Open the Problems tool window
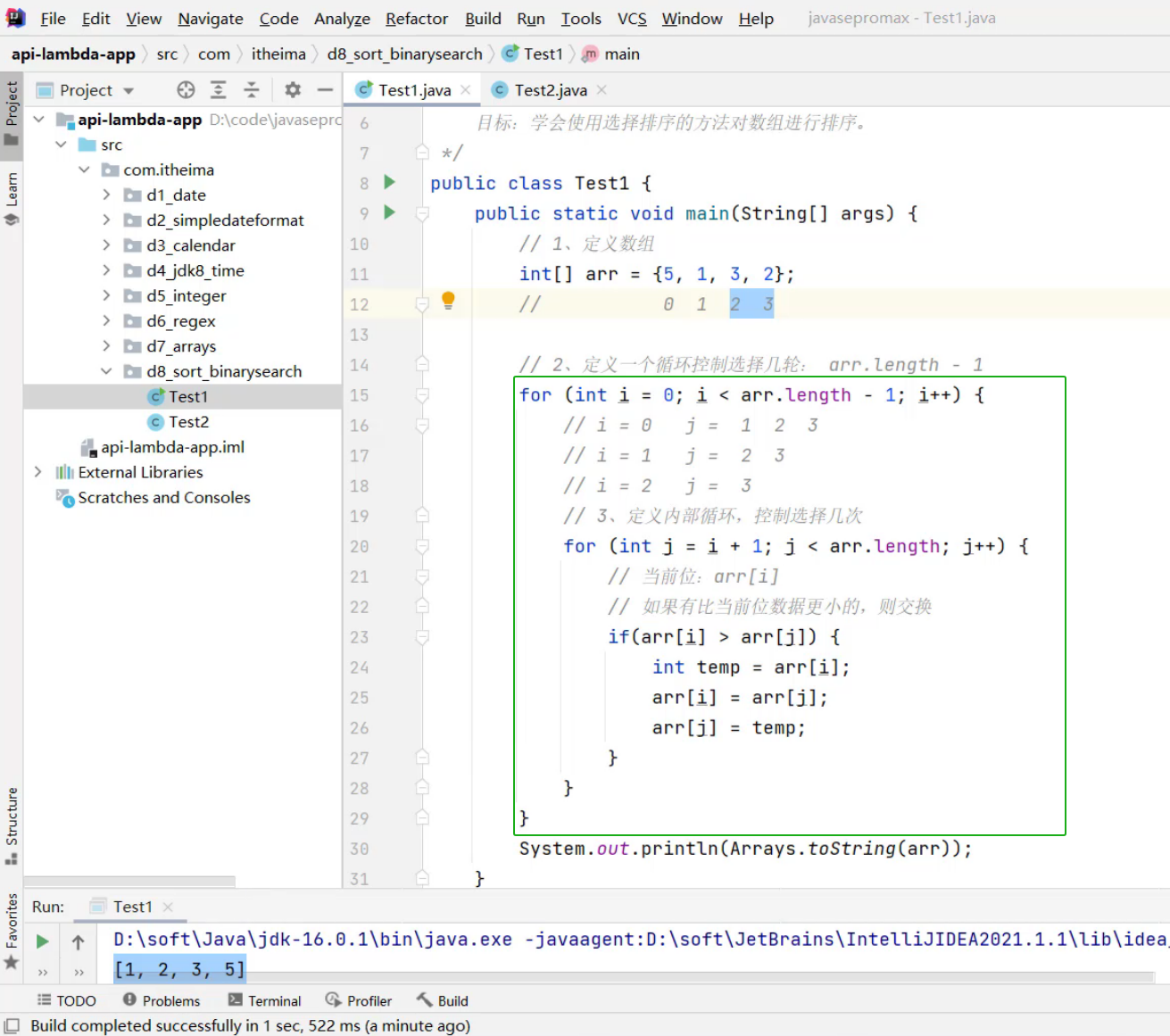Image resolution: width=1170 pixels, height=1036 pixels. [x=162, y=1000]
